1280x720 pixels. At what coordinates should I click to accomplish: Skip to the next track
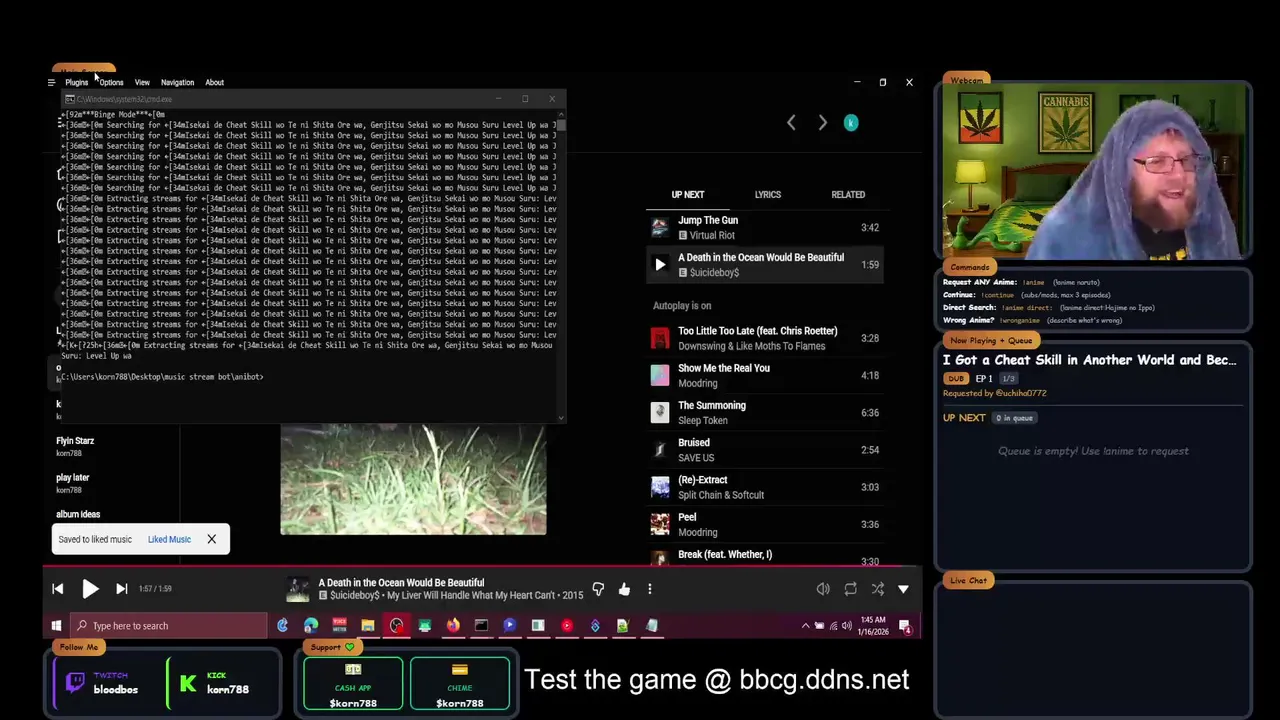click(x=121, y=589)
